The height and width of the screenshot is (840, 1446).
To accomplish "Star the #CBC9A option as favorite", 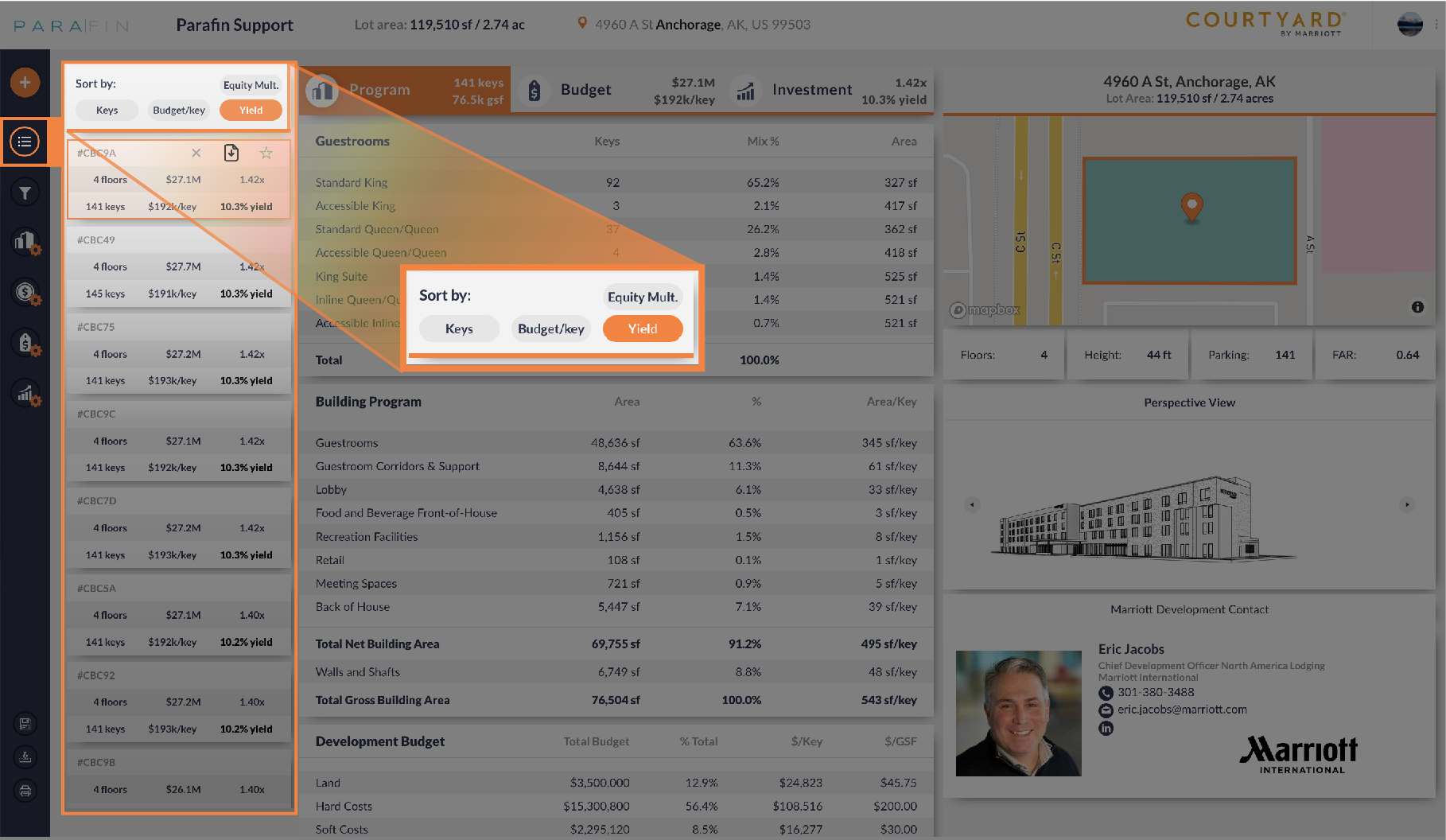I will 266,153.
